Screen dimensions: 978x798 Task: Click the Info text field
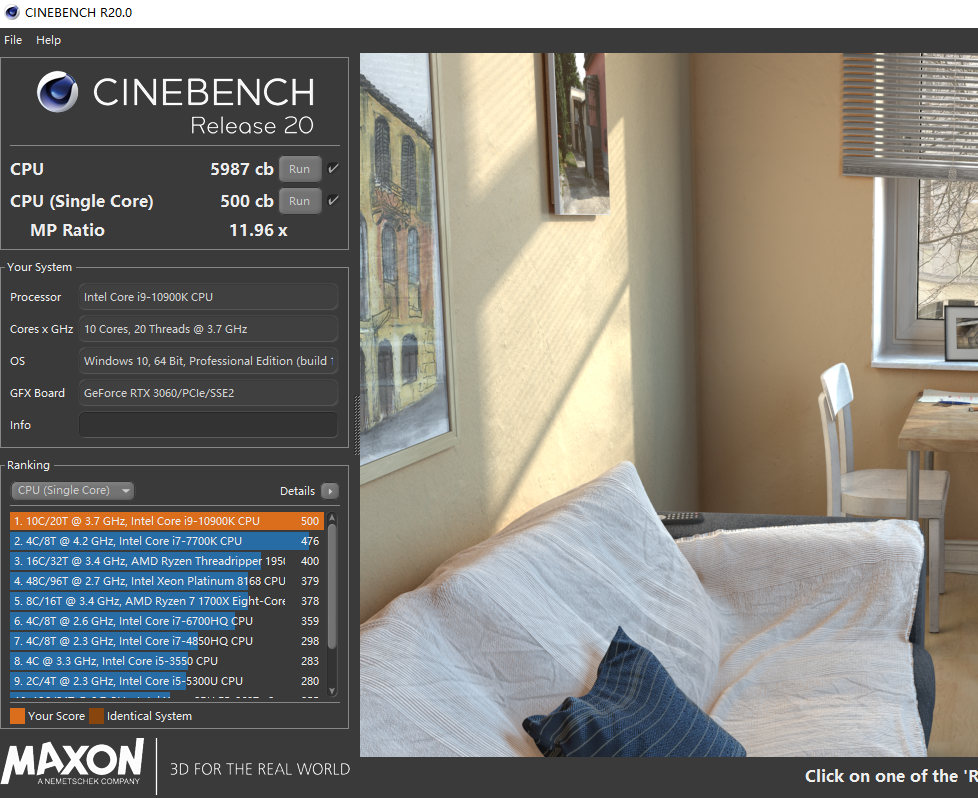pyautogui.click(x=208, y=425)
